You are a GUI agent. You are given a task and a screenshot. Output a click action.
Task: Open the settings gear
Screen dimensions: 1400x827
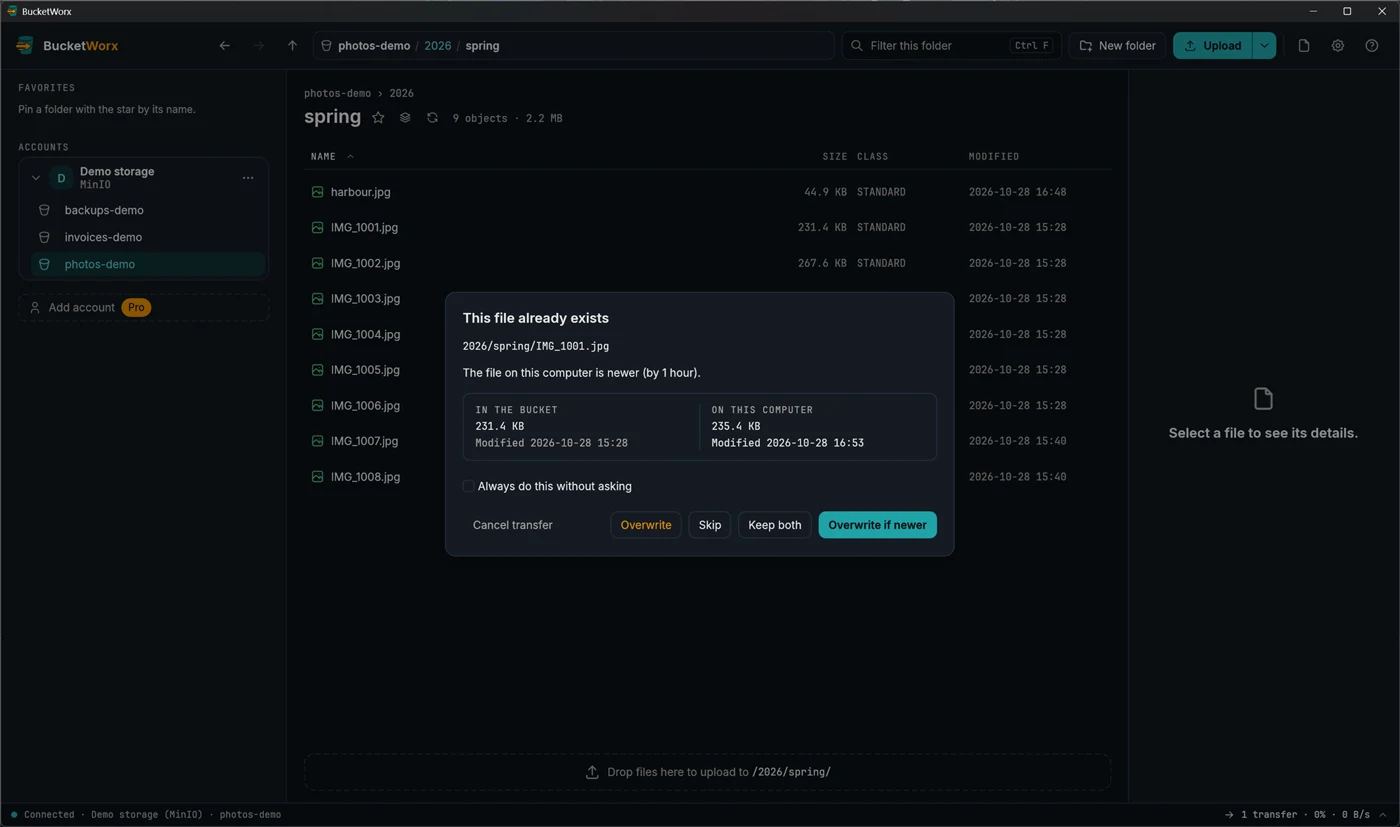coord(1338,46)
